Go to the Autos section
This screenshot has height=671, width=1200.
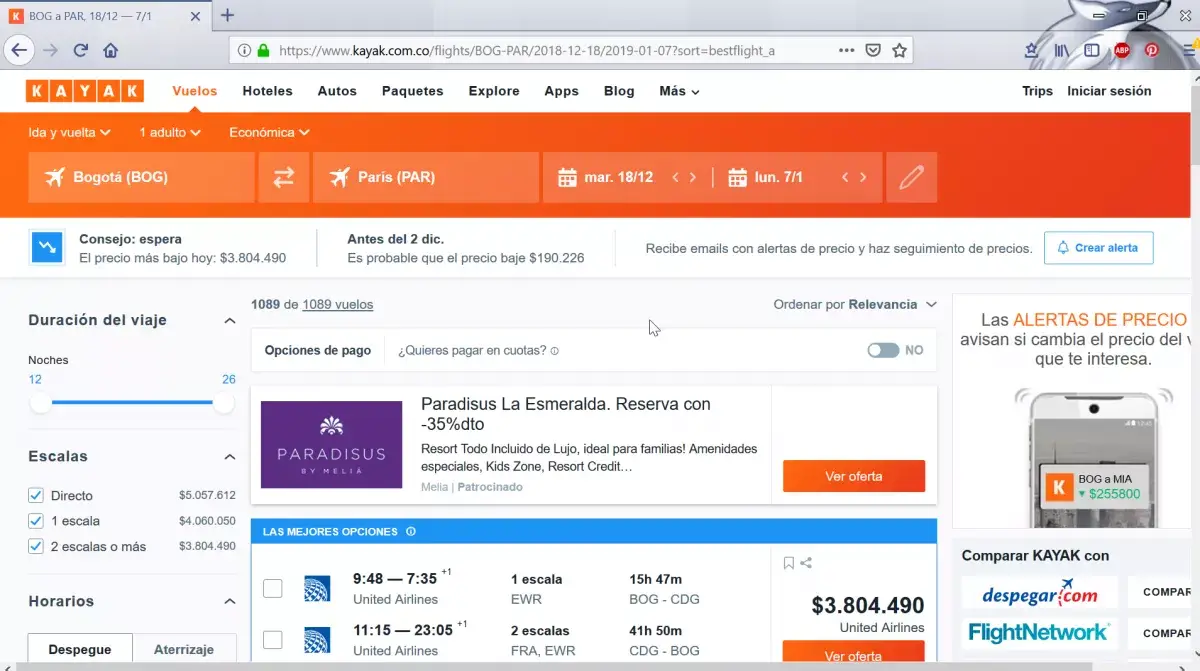337,91
